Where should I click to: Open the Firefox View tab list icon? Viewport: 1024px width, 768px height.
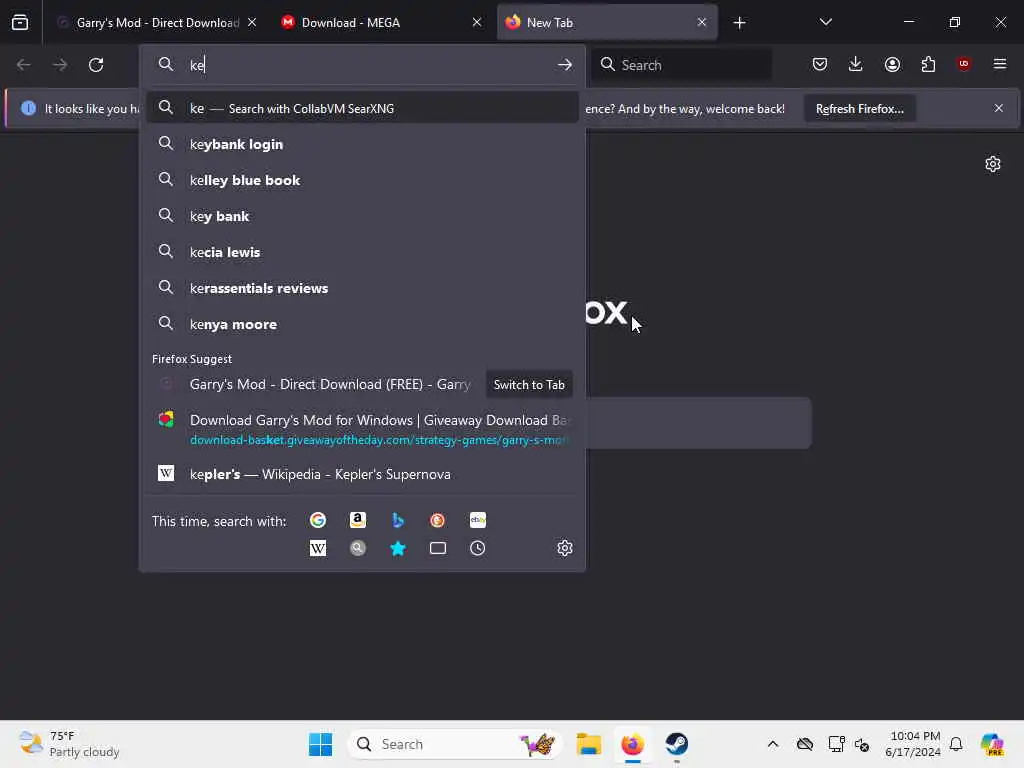(x=20, y=22)
